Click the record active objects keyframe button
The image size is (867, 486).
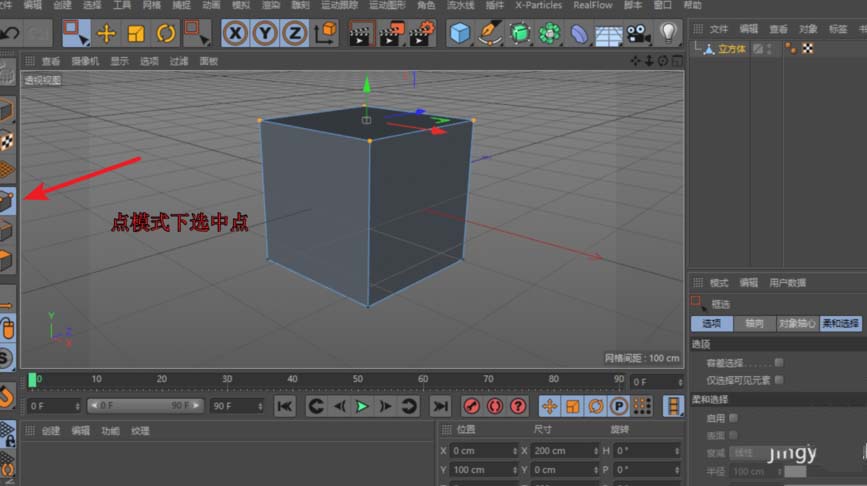472,406
